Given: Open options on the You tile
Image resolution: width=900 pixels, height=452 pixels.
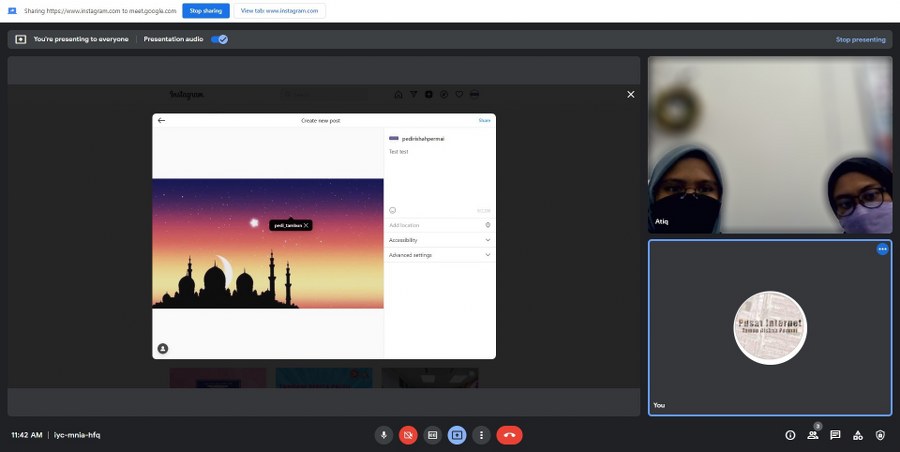Looking at the screenshot, I should pyautogui.click(x=882, y=249).
